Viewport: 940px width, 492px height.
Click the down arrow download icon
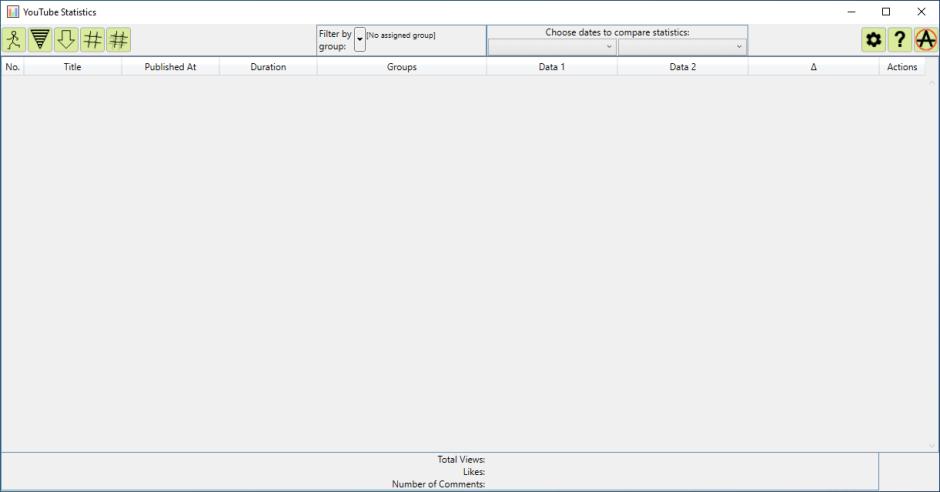(67, 40)
